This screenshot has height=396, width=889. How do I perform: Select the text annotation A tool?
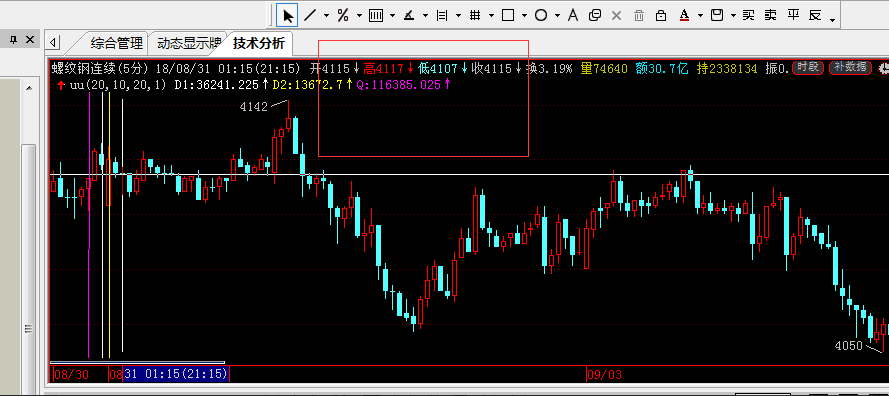[573, 15]
